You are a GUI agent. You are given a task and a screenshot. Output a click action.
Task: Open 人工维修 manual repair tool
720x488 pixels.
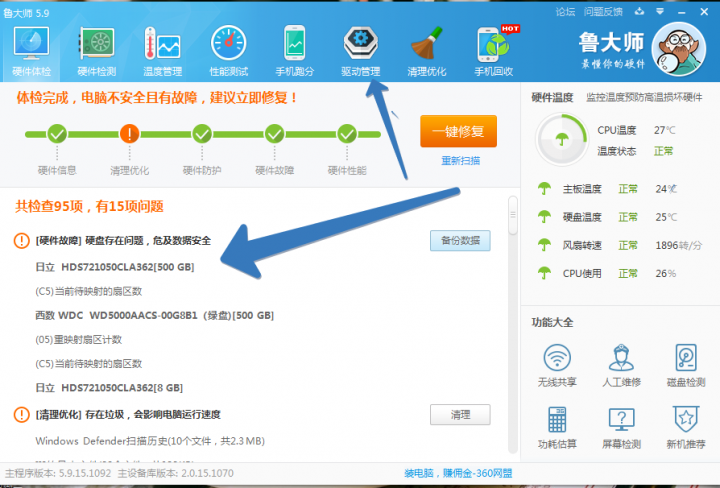pos(621,365)
